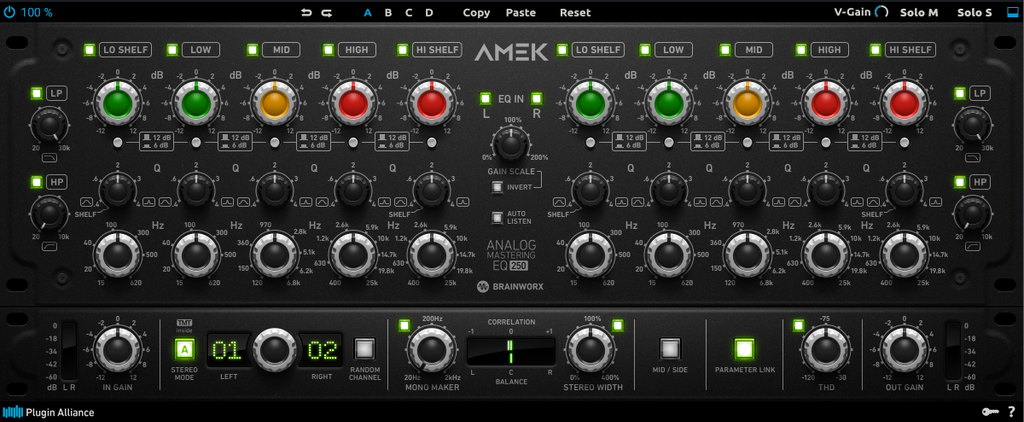Click the THD knob
1024x422 pixels.
point(825,349)
